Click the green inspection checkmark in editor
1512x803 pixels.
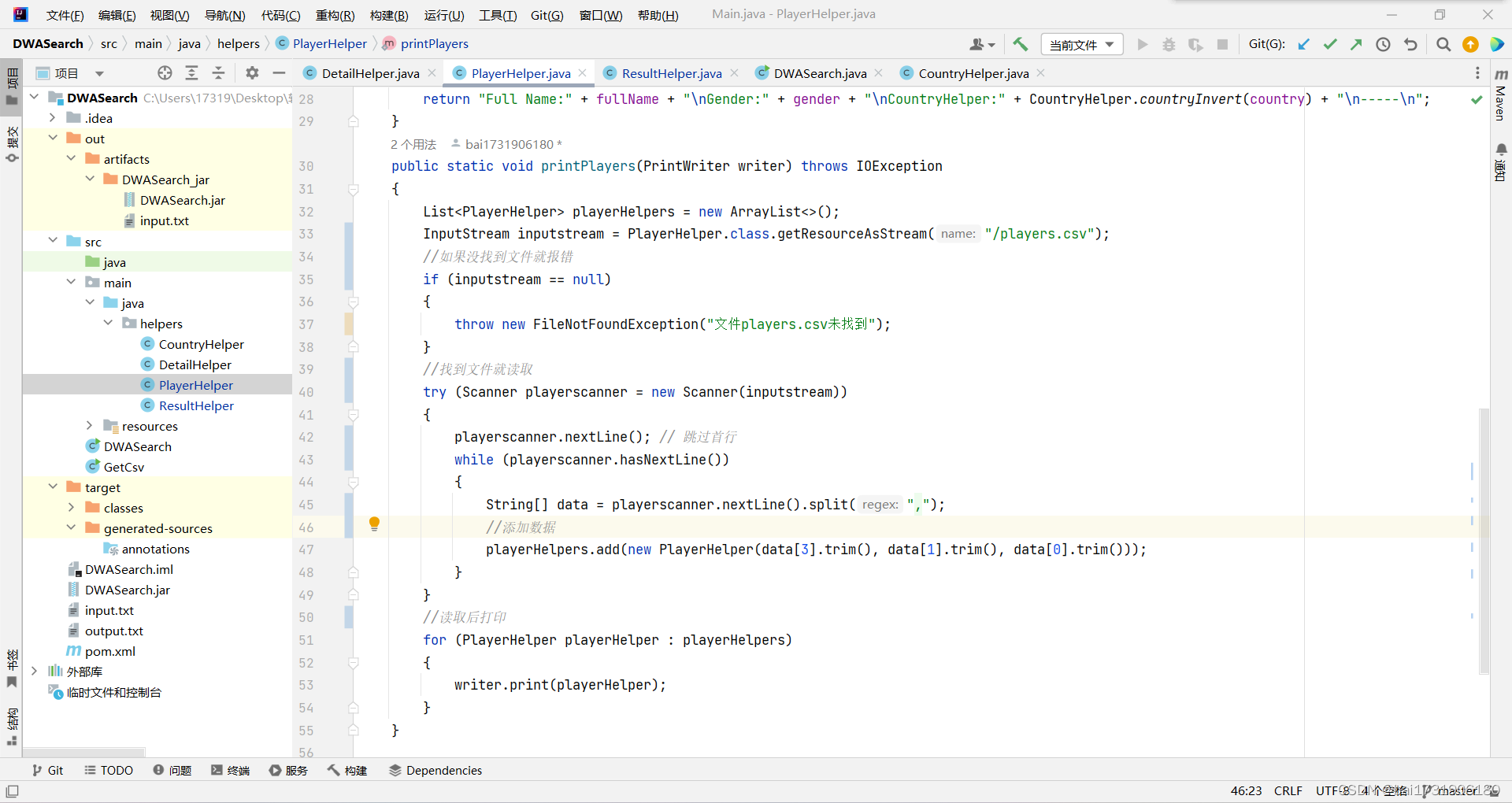(x=1477, y=99)
